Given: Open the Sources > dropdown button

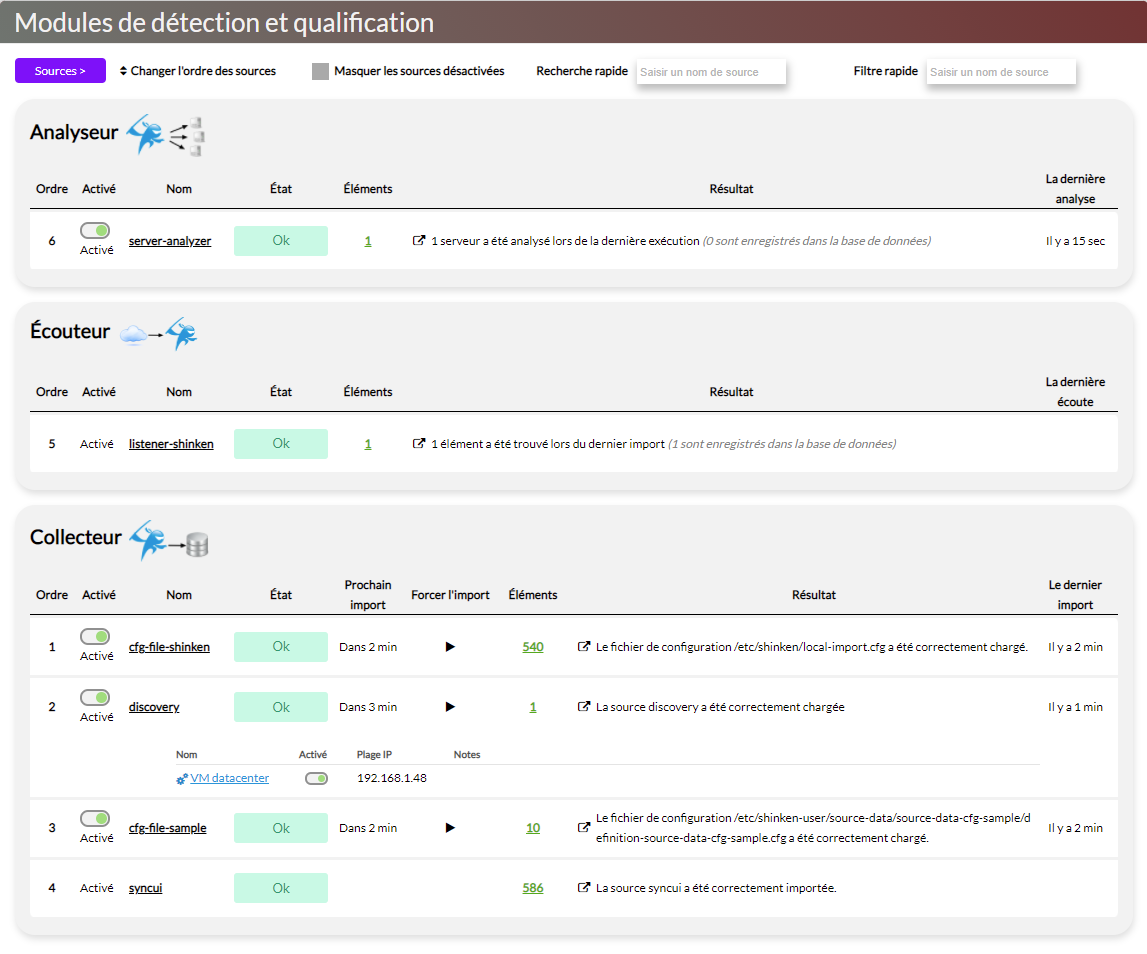Looking at the screenshot, I should tap(60, 71).
